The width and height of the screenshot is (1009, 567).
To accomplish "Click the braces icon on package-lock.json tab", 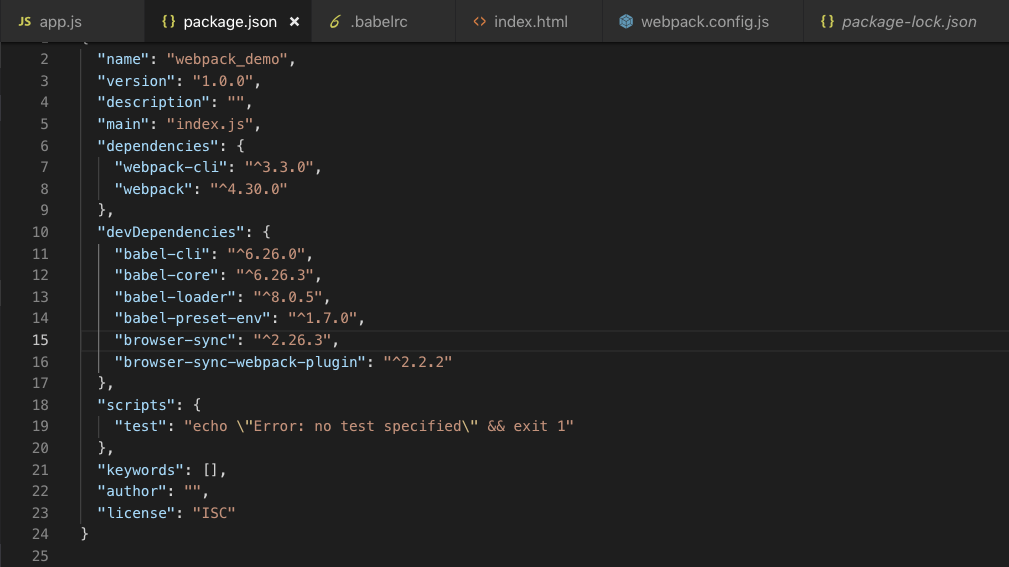I will [x=828, y=22].
